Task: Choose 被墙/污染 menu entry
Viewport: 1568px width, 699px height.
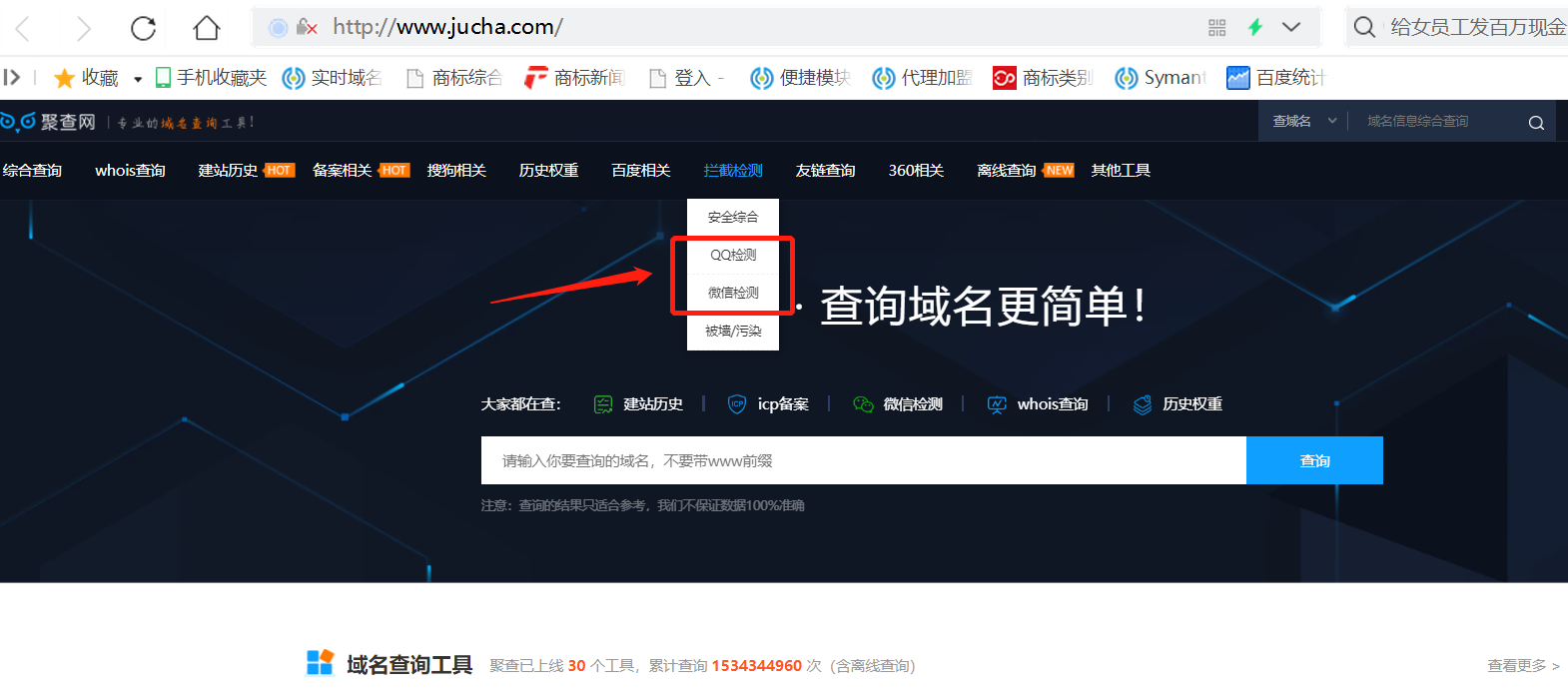Action: click(x=733, y=331)
